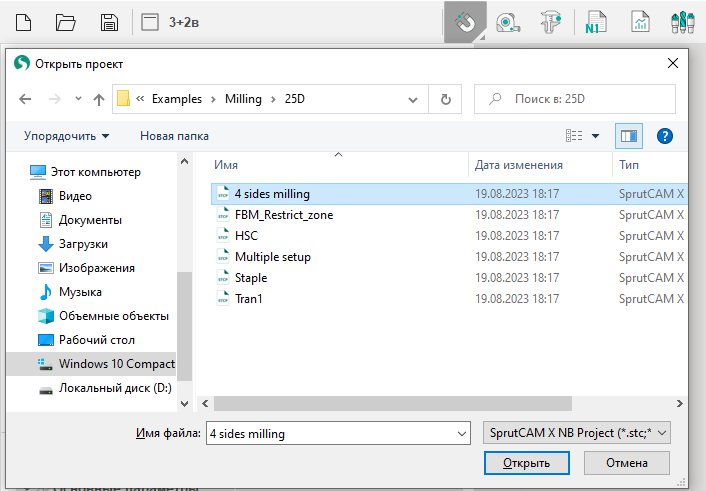Expand the Упорядочить dropdown menu
706x491 pixels.
tap(67, 135)
